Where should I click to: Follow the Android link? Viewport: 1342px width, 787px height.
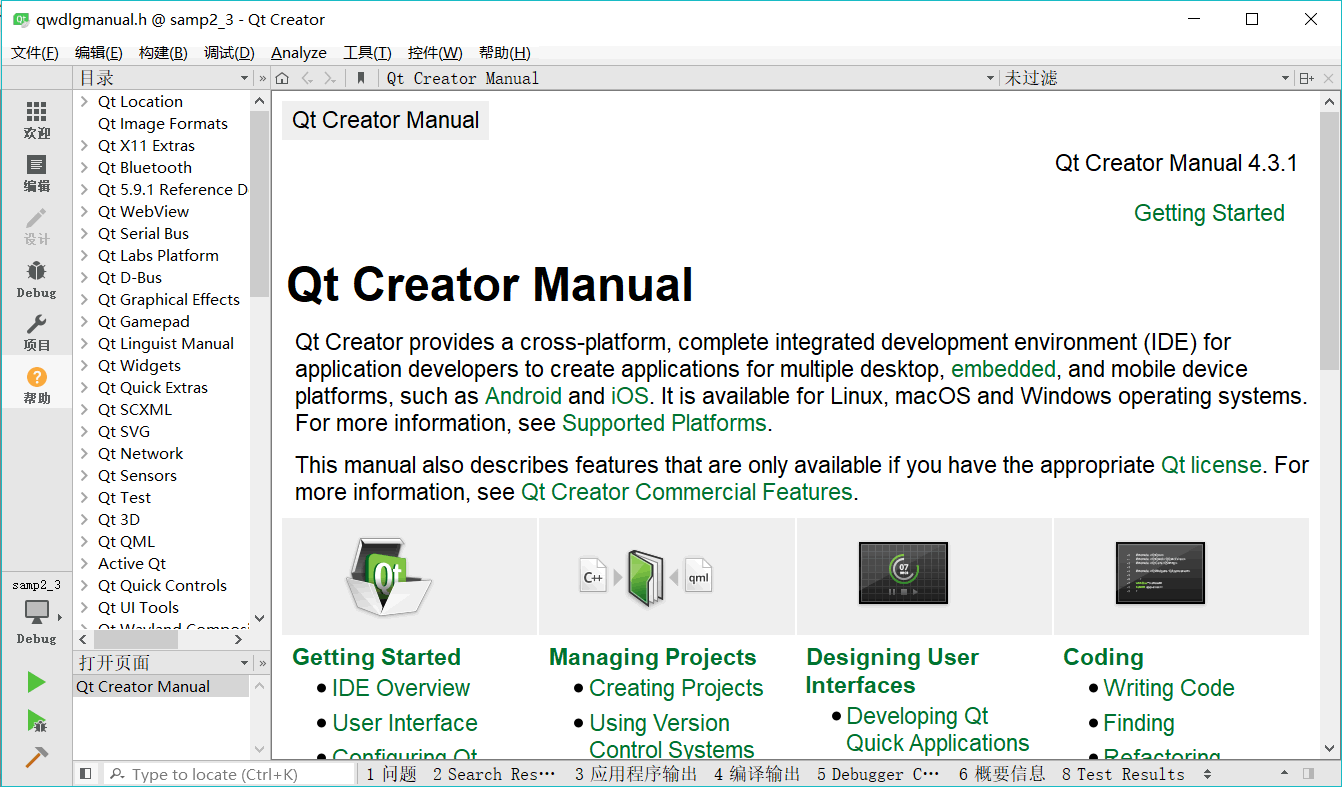(523, 397)
